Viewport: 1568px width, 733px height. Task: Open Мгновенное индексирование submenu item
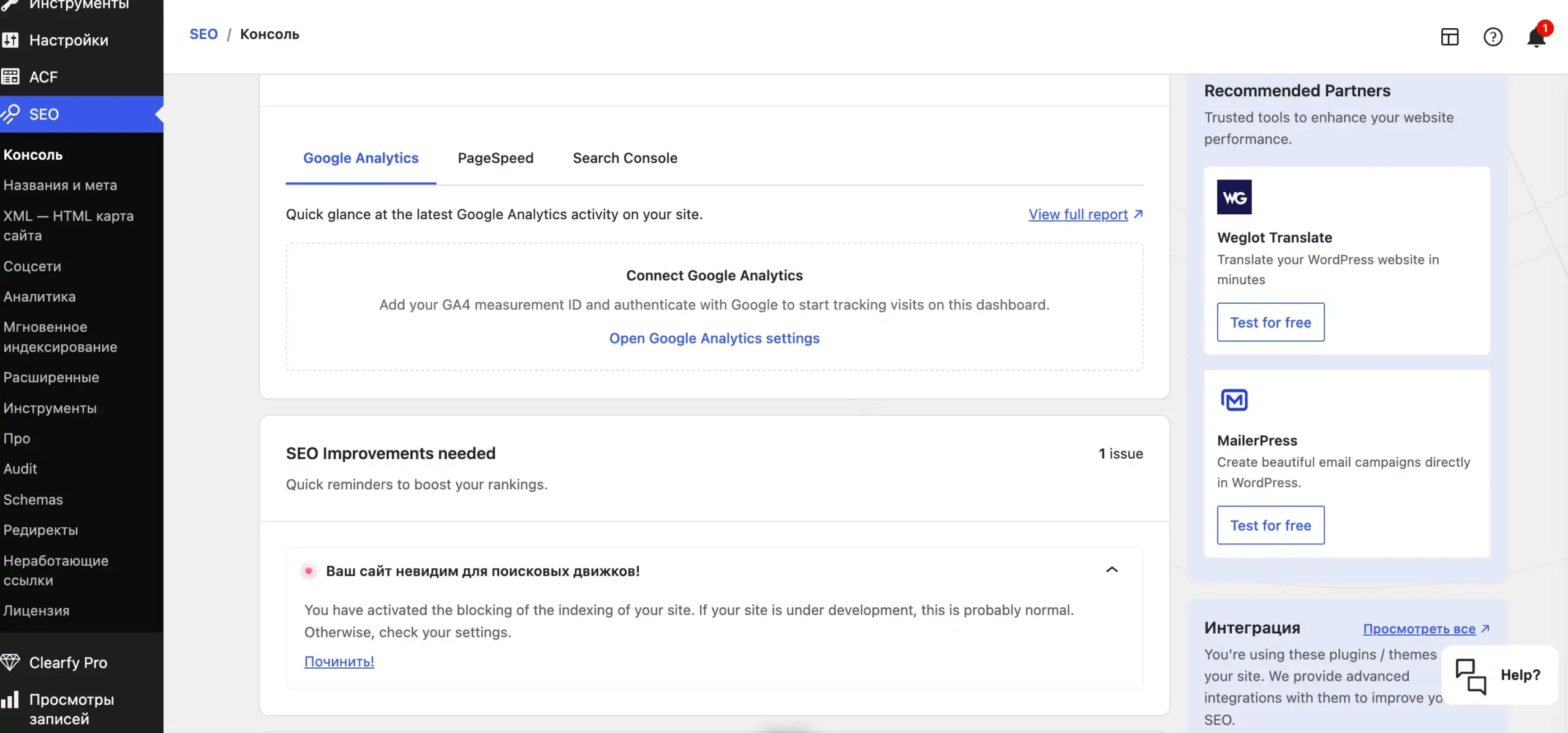coord(60,337)
